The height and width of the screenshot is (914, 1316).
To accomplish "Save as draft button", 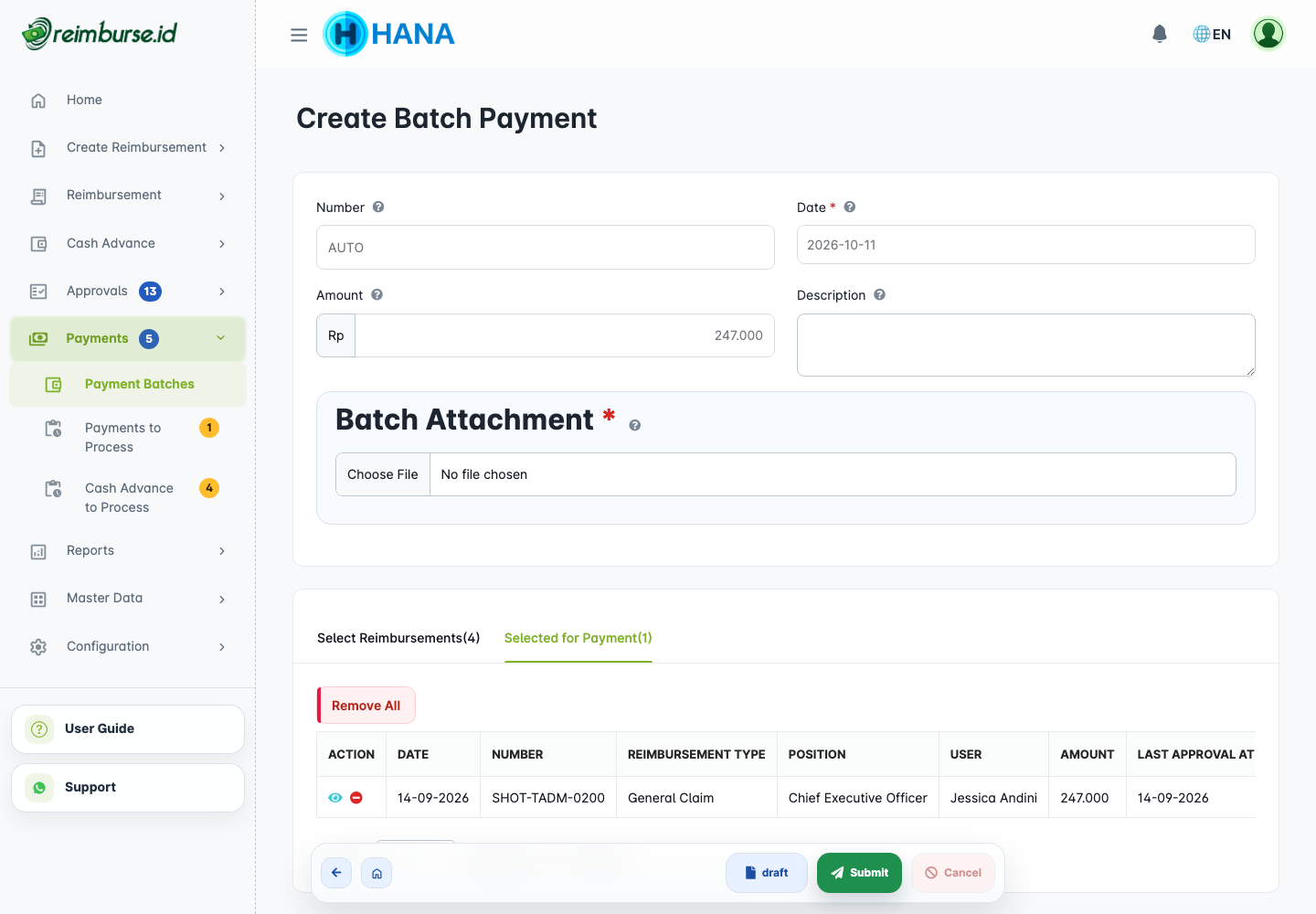I will [767, 873].
